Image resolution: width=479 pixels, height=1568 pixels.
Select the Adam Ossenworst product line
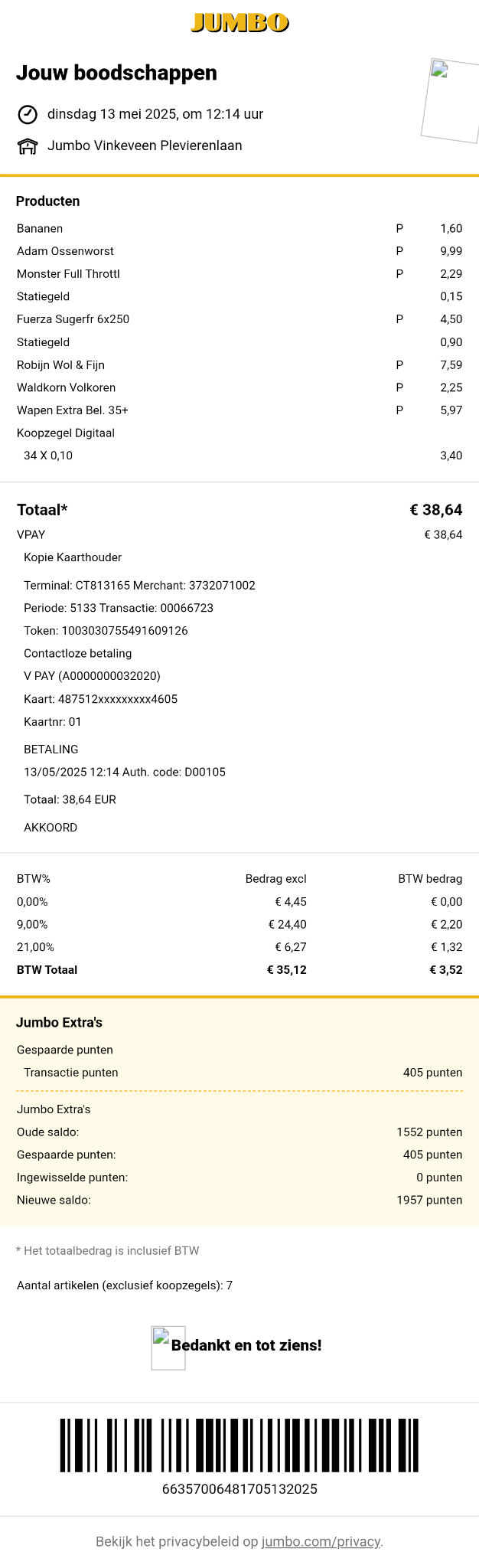pyautogui.click(x=65, y=251)
